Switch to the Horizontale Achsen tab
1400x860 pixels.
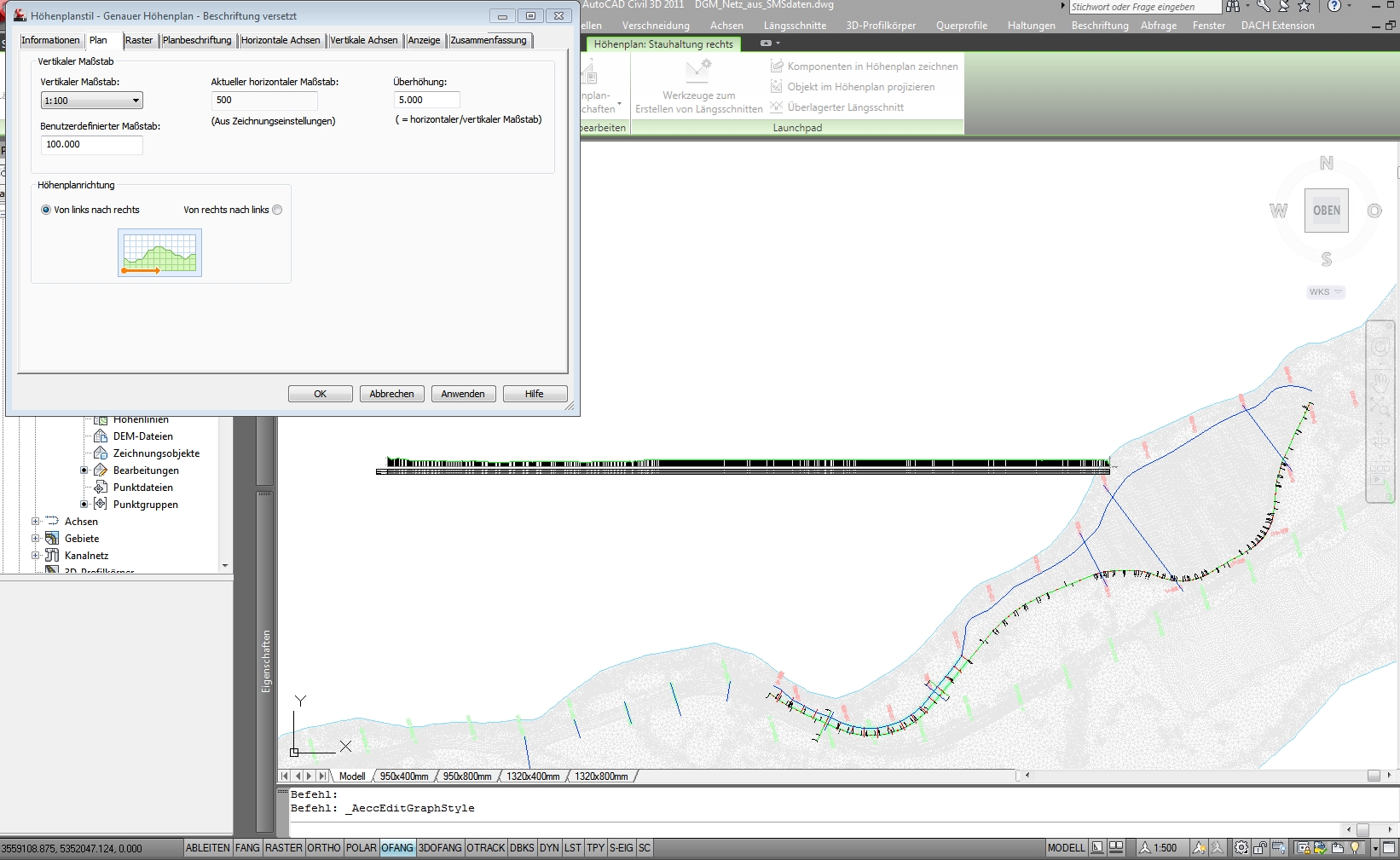click(x=281, y=40)
